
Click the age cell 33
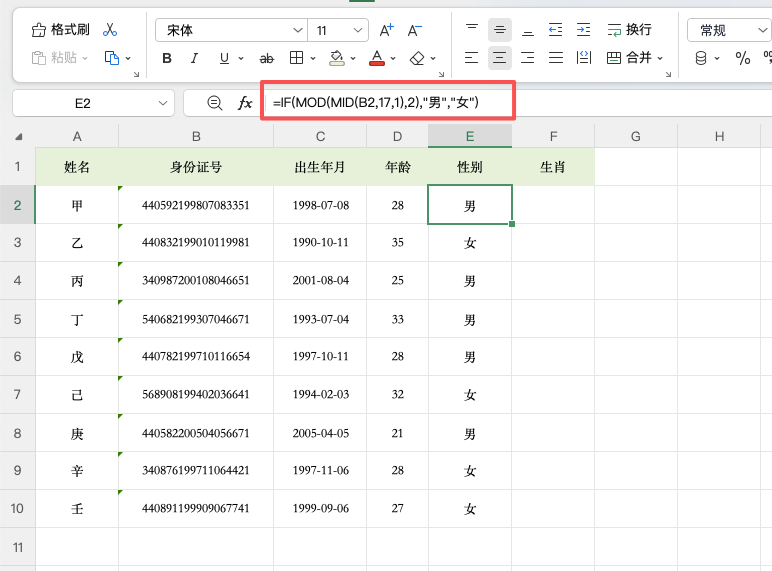[x=397, y=319]
